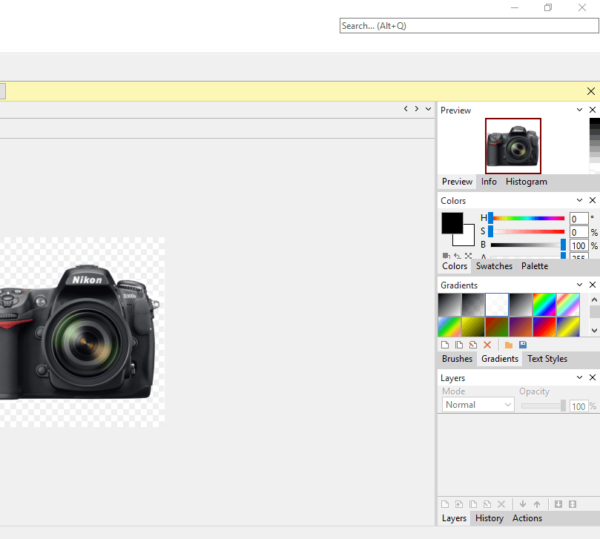Switch to the Palette tab

[x=535, y=266]
